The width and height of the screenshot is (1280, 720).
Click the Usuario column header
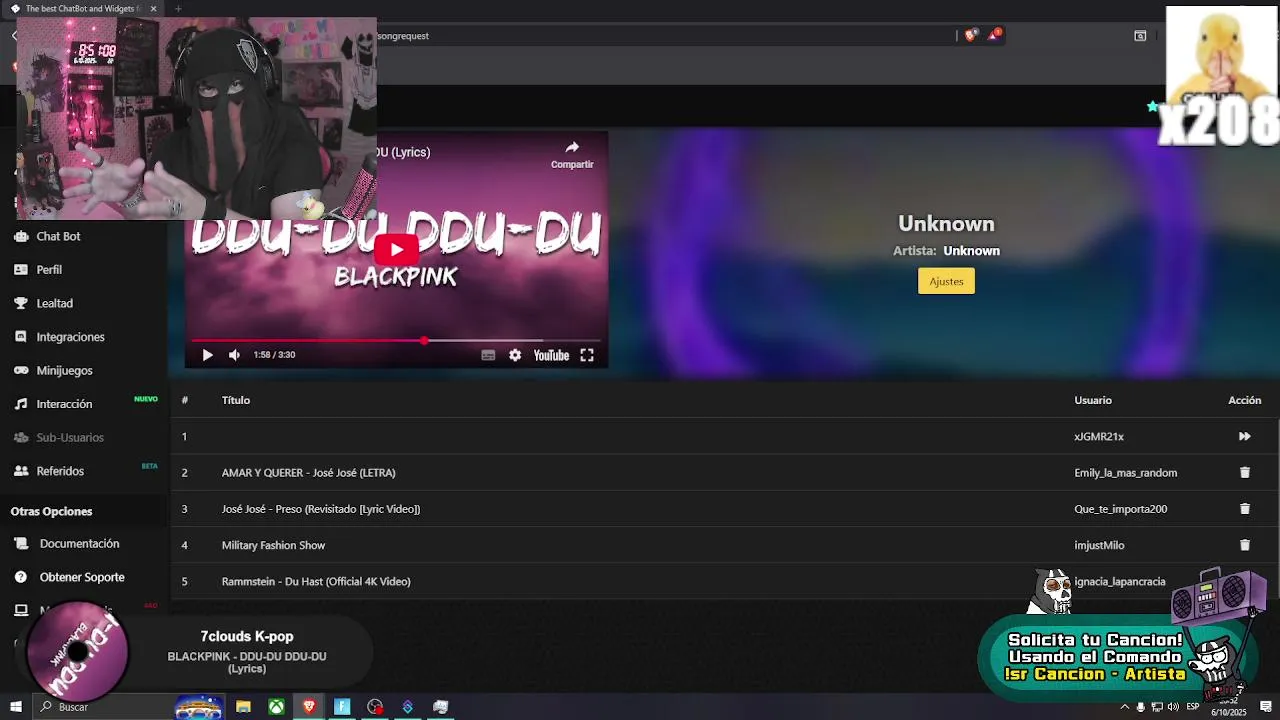[x=1093, y=400]
